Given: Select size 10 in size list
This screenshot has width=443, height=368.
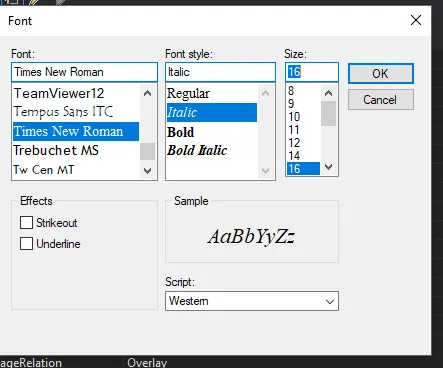Looking at the screenshot, I should (x=303, y=117).
